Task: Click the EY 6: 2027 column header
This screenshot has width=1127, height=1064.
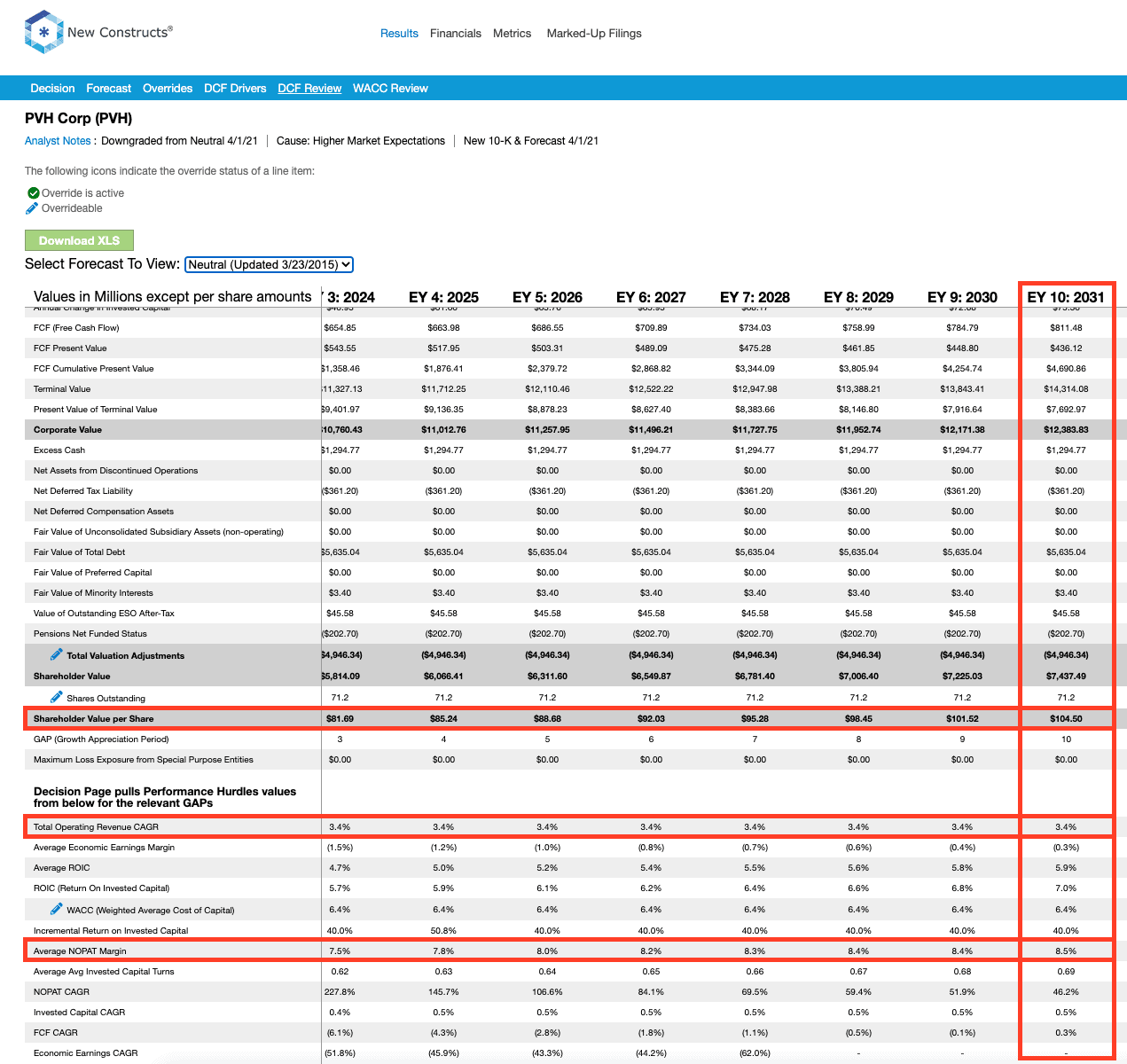Action: pyautogui.click(x=651, y=297)
